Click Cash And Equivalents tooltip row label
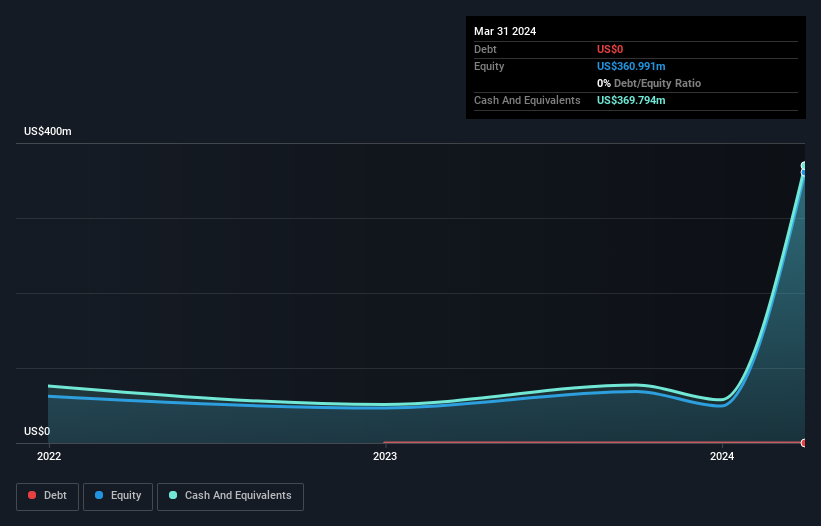 (x=527, y=100)
